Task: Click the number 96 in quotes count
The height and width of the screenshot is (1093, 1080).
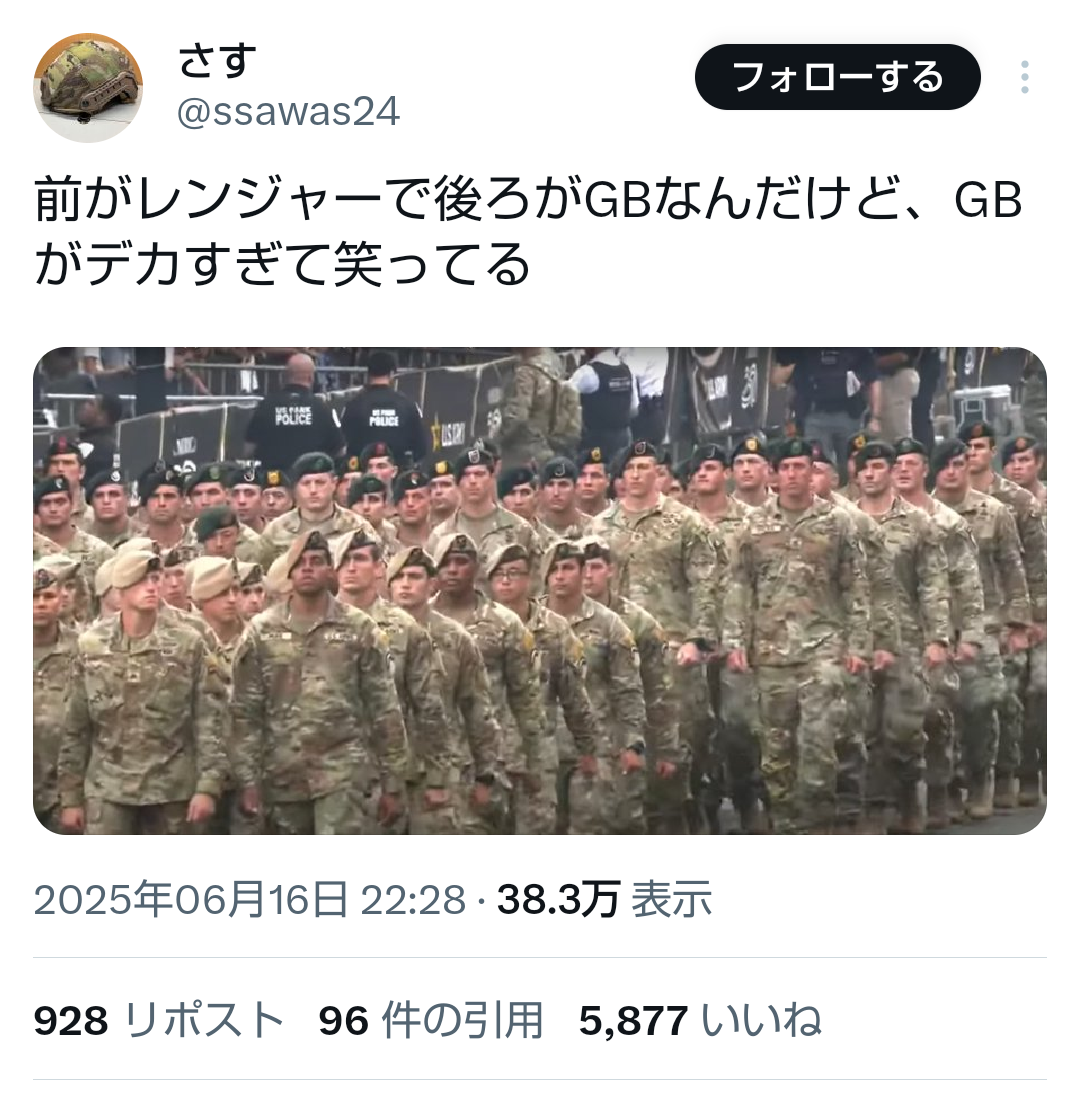Action: (x=344, y=1021)
